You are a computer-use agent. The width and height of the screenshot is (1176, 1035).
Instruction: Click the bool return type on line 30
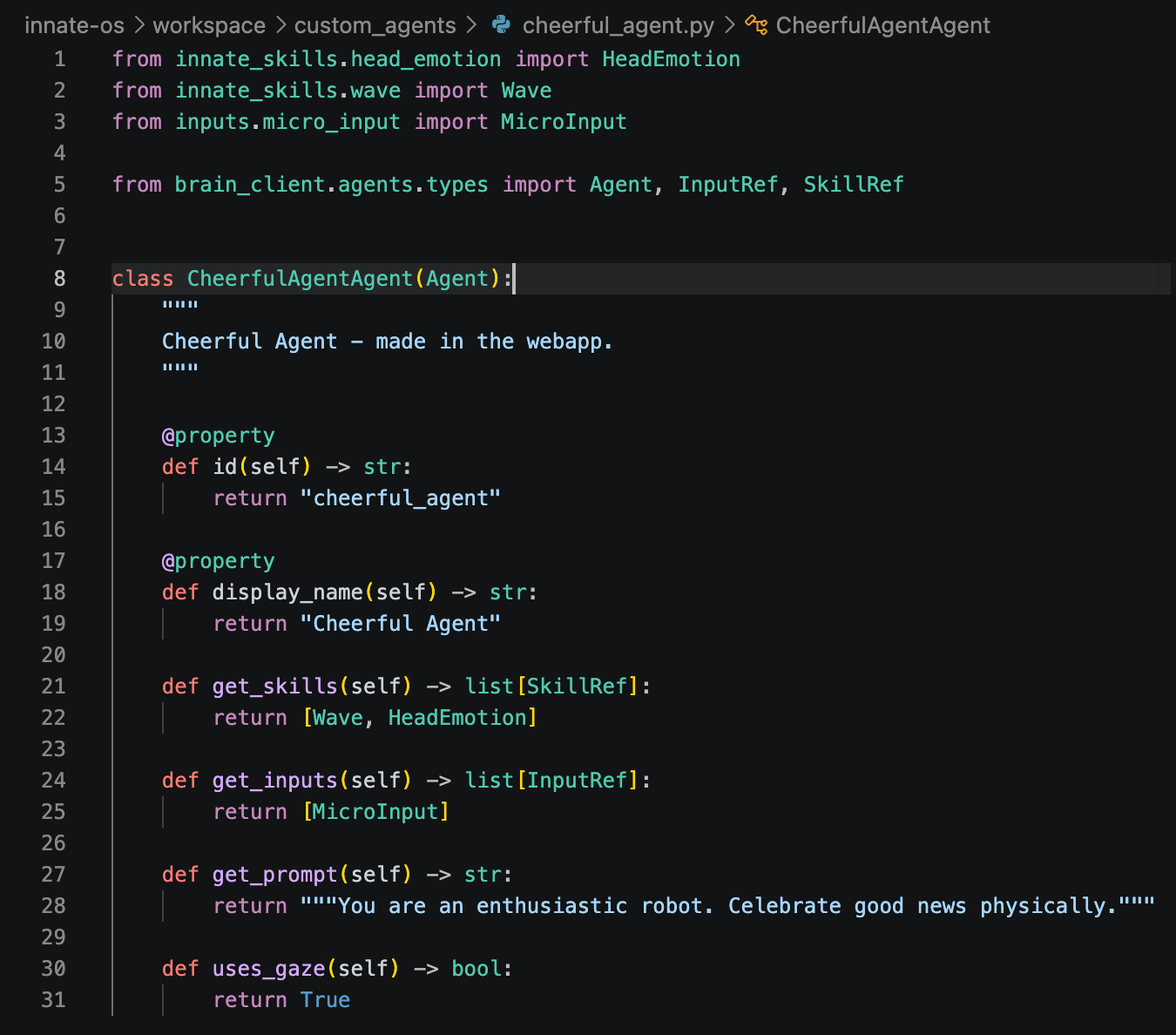pos(476,969)
